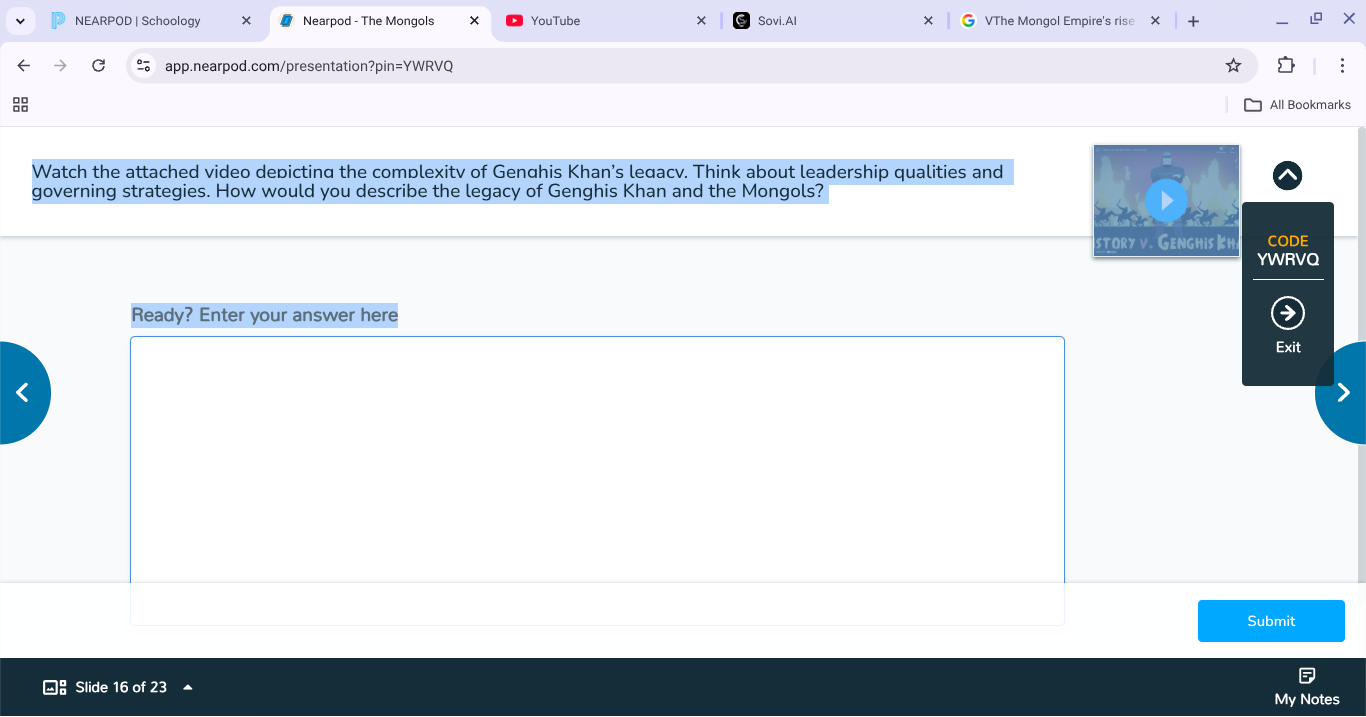Open the Extensions puzzle icon
Screen dimensions: 1366x717
[x=1286, y=66]
